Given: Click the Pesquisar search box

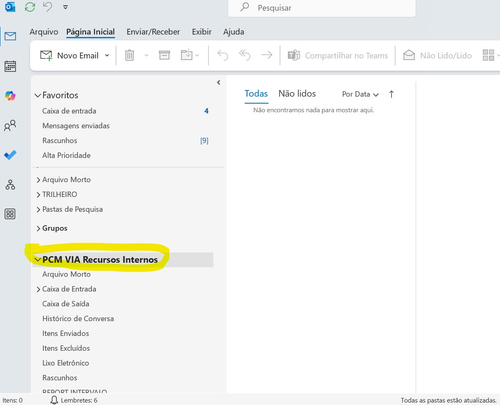Looking at the screenshot, I should click(322, 8).
